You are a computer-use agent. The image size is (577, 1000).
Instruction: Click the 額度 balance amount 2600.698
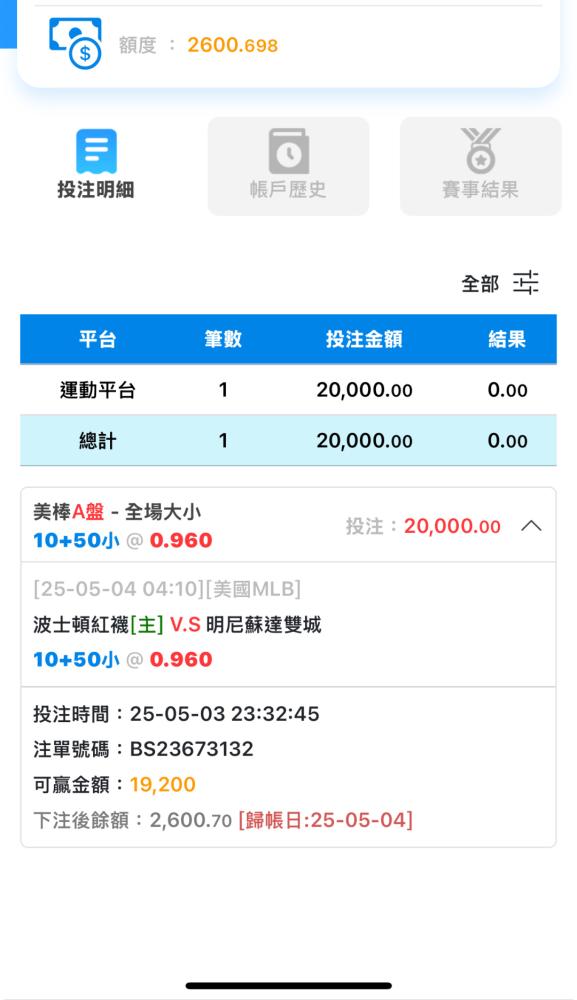tap(233, 45)
